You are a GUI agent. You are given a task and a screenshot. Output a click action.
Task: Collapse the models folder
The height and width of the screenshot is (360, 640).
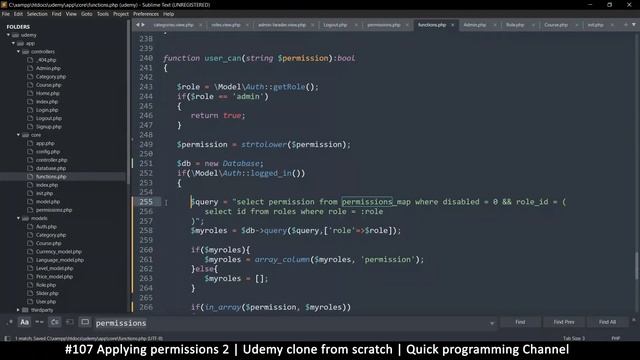tap(18, 218)
